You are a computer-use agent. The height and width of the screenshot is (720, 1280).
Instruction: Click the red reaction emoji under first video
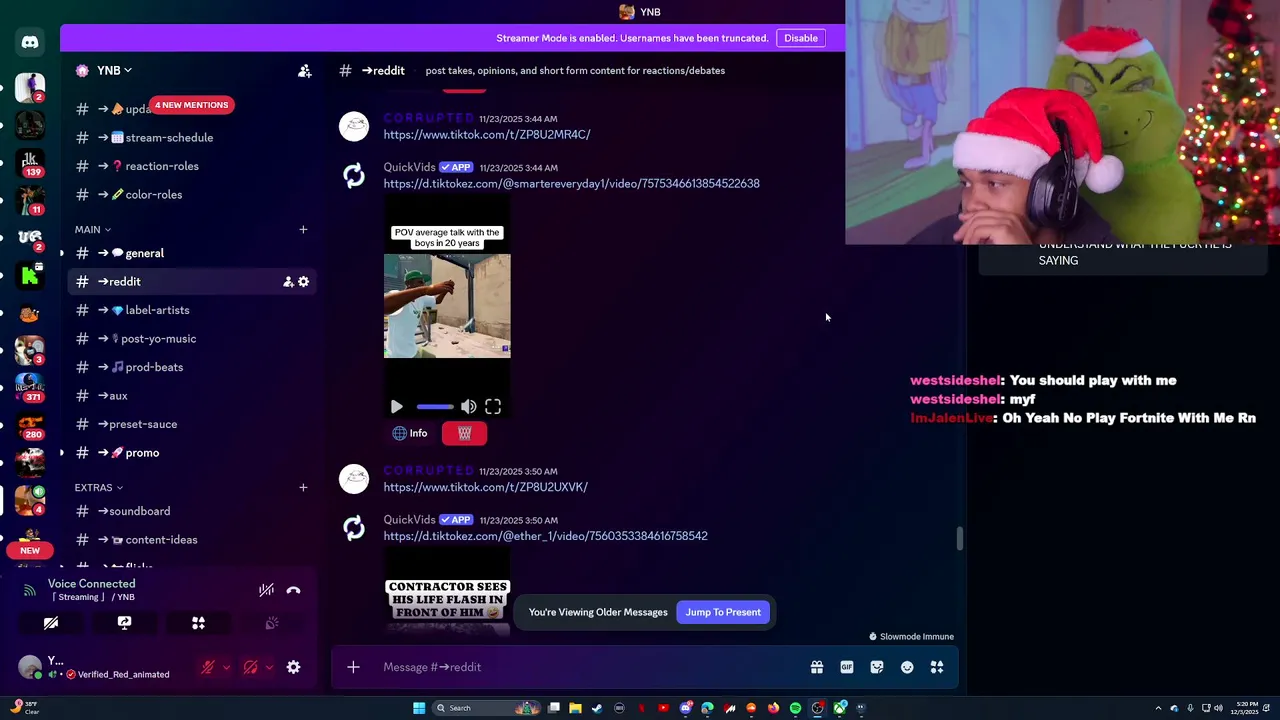click(464, 433)
